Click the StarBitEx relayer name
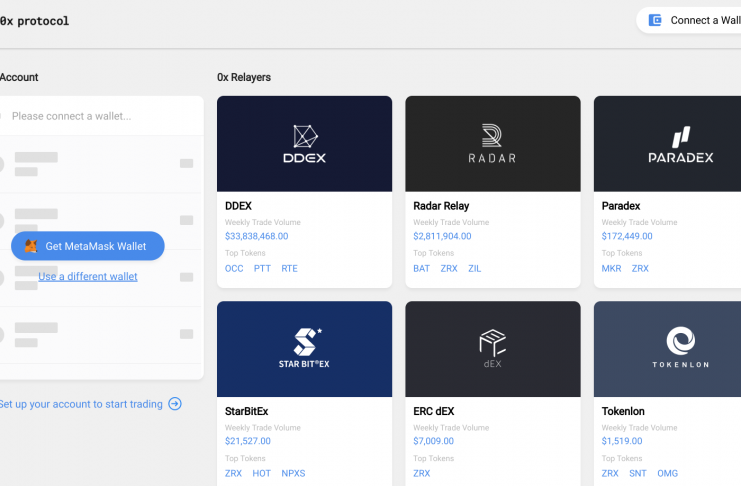 [246, 411]
